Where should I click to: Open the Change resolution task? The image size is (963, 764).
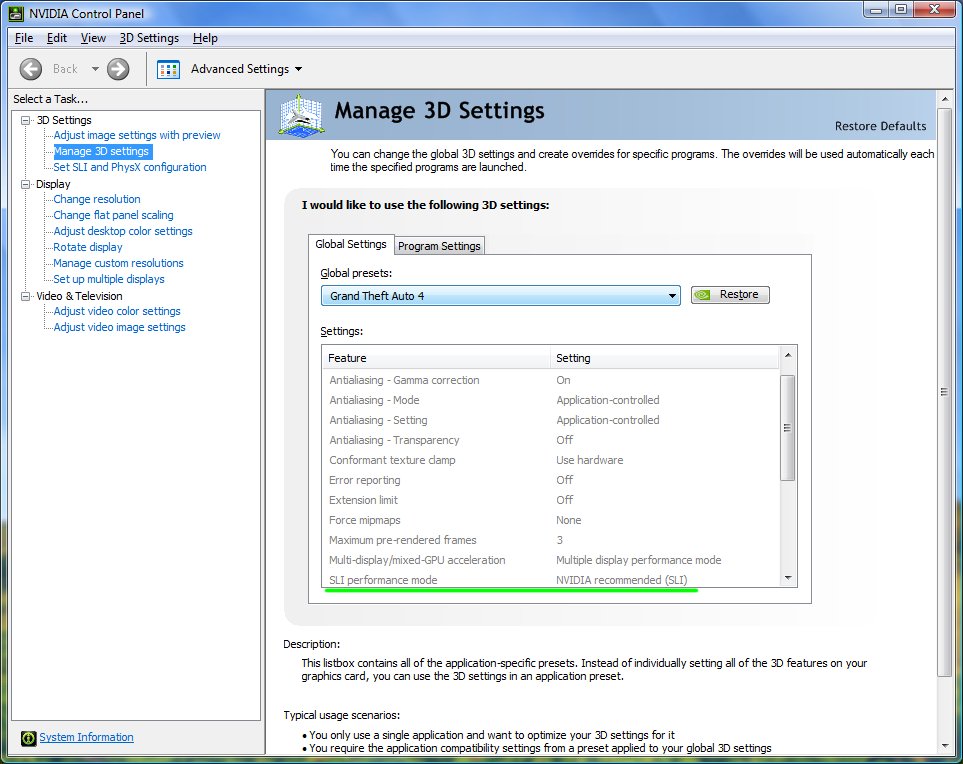pos(97,199)
